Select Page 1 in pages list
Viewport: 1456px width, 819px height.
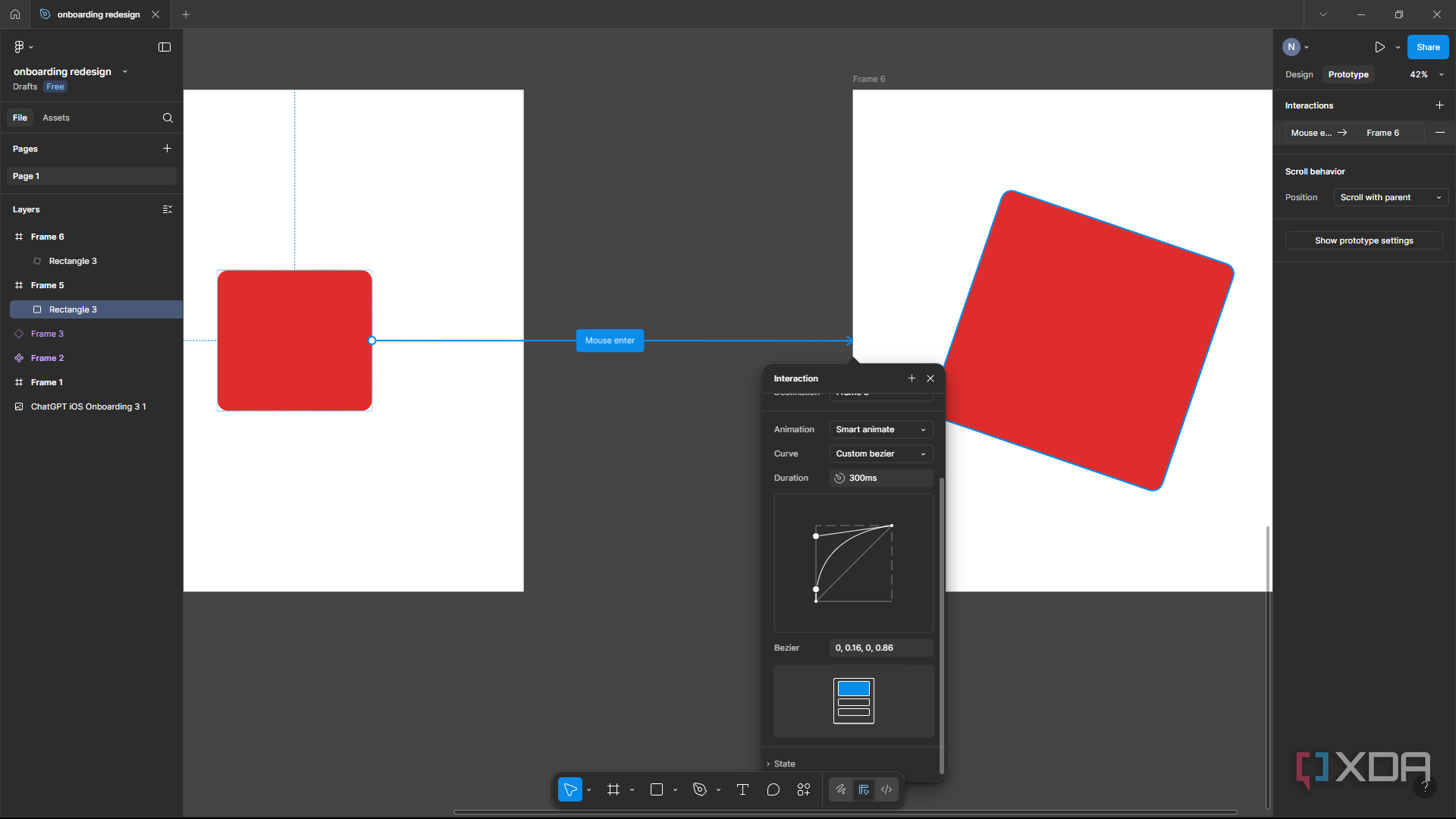[92, 176]
